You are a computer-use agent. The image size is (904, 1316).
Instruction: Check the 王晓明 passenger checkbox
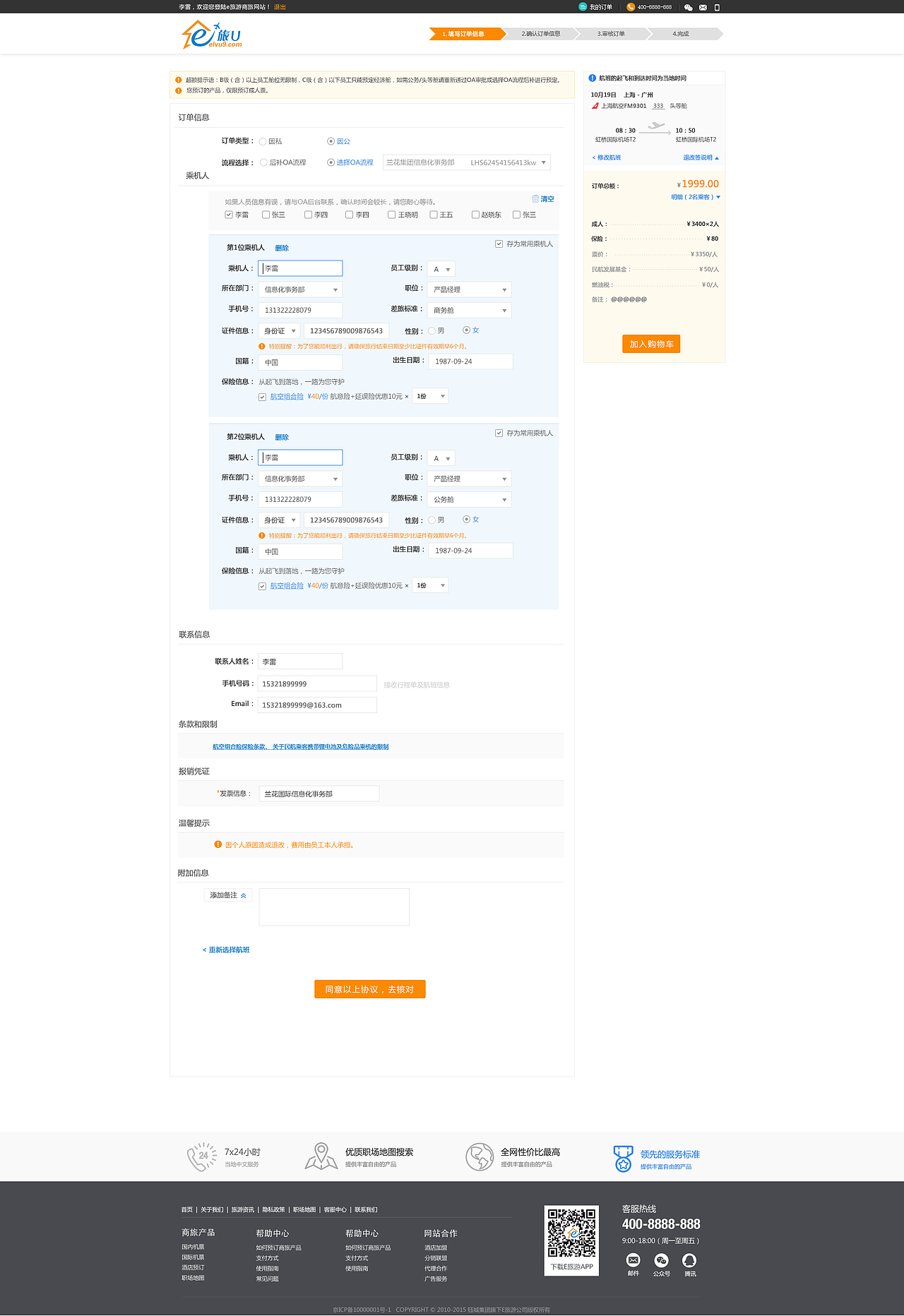tap(391, 215)
